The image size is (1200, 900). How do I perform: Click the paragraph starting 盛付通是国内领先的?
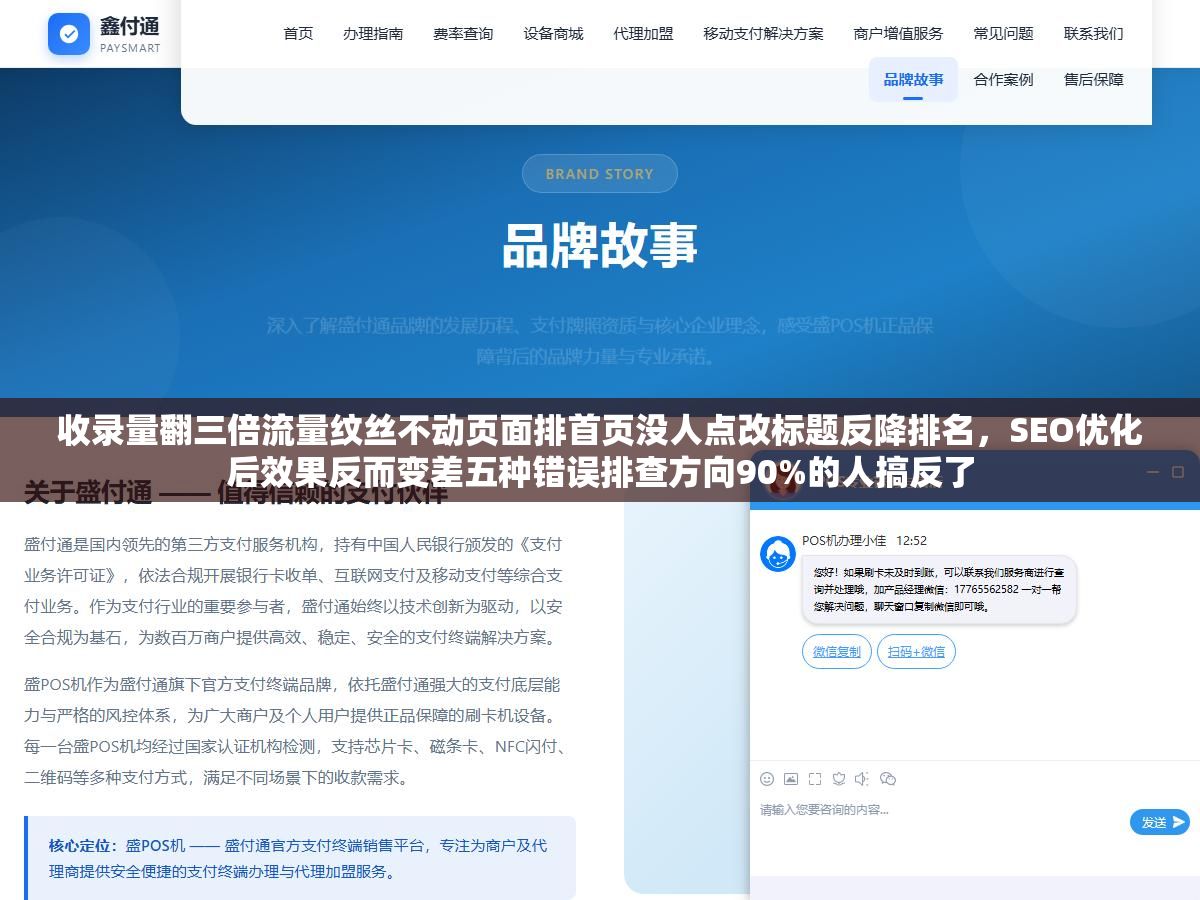pos(294,591)
